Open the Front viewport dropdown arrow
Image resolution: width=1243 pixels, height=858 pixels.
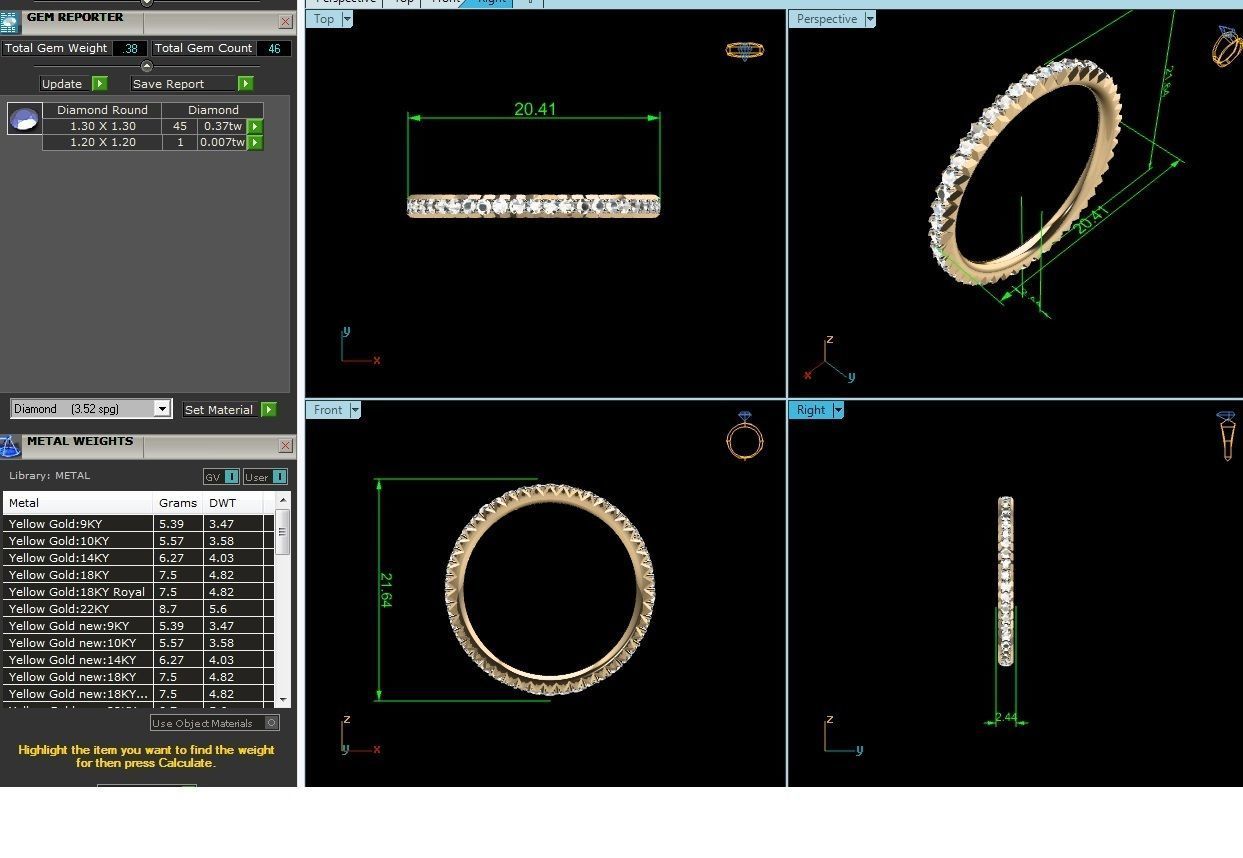[354, 410]
